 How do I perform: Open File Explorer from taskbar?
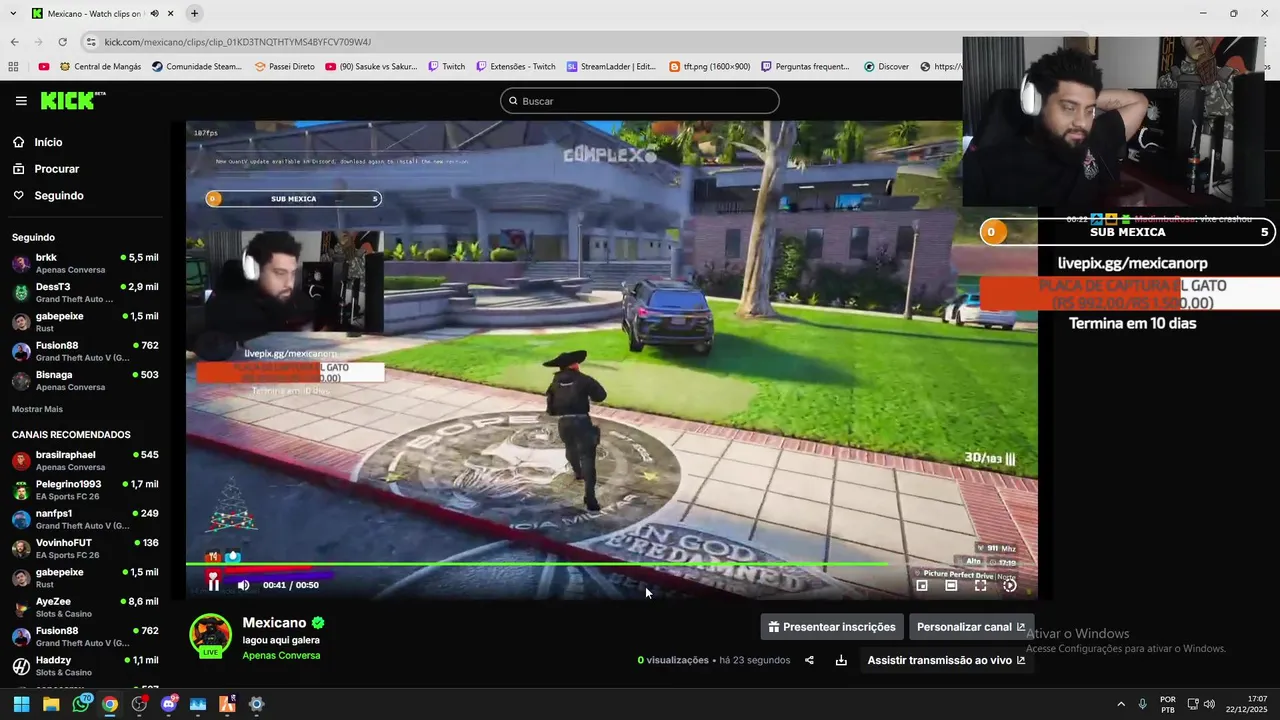coord(51,704)
